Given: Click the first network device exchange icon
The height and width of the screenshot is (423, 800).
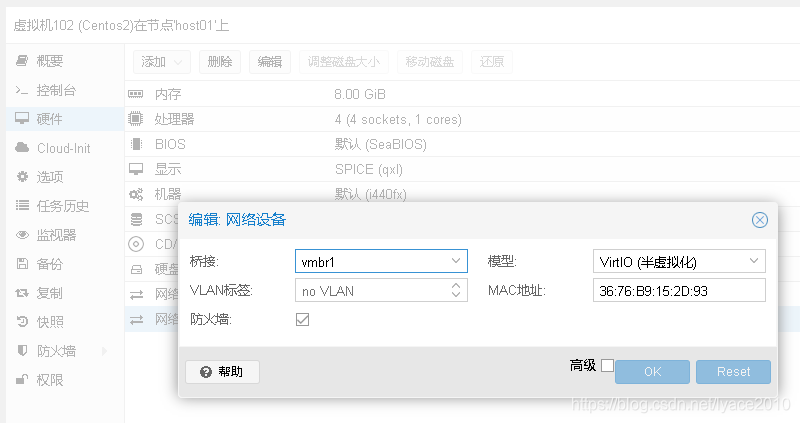Looking at the screenshot, I should click(x=136, y=295).
